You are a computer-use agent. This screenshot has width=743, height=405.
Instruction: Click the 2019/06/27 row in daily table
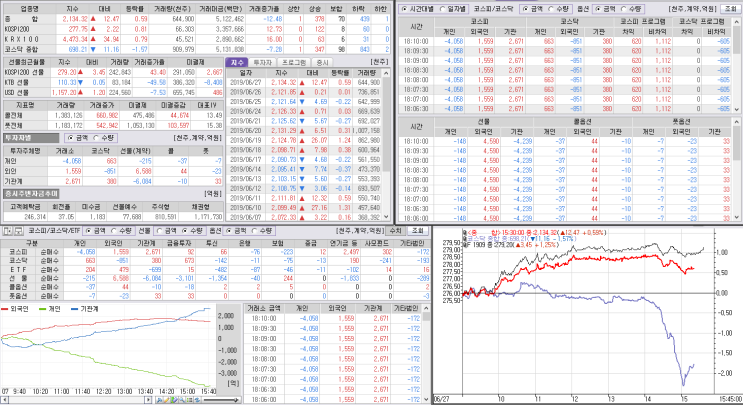(304, 82)
